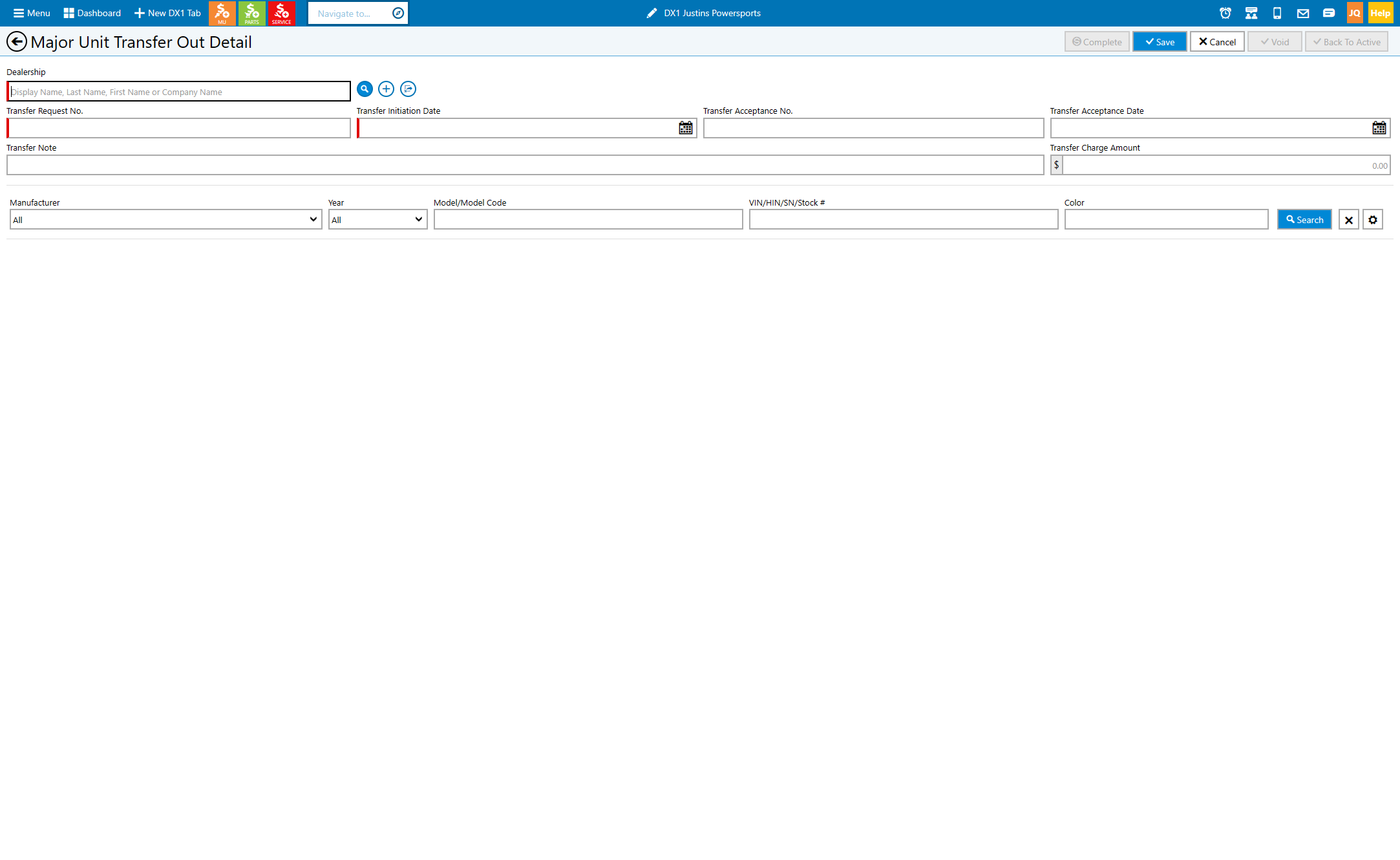Click the blue Search button
1400x860 pixels.
point(1304,220)
